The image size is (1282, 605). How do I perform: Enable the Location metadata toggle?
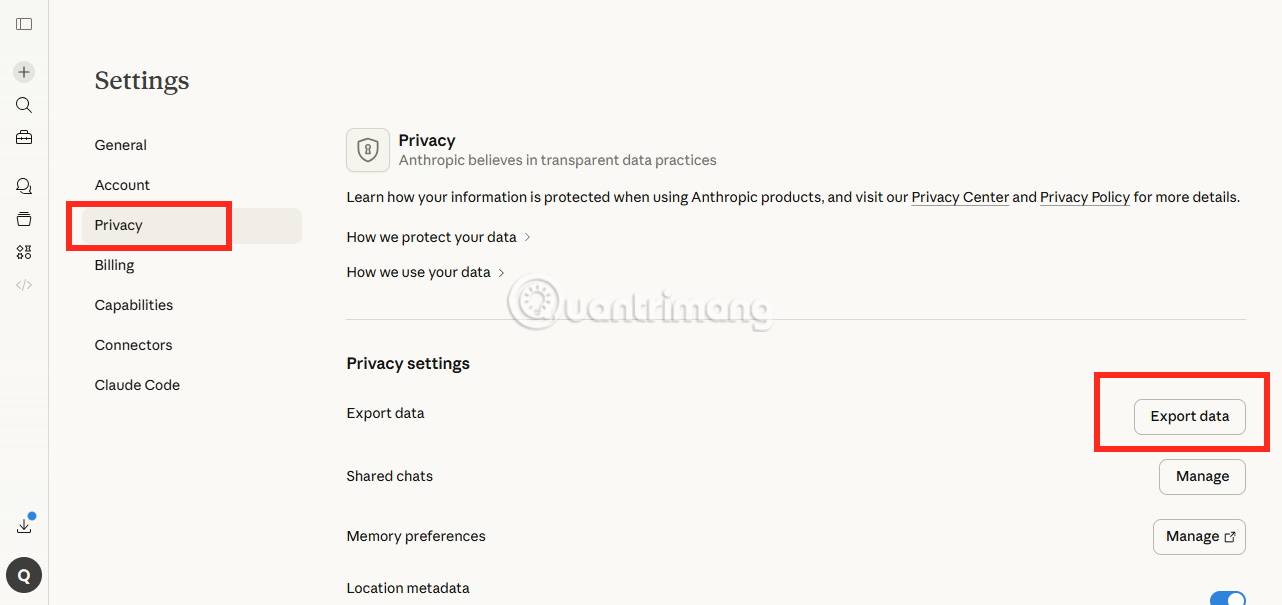pyautogui.click(x=1230, y=597)
